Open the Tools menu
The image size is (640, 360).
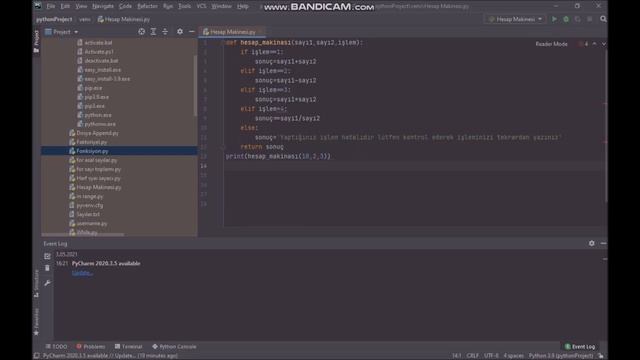[x=184, y=6]
